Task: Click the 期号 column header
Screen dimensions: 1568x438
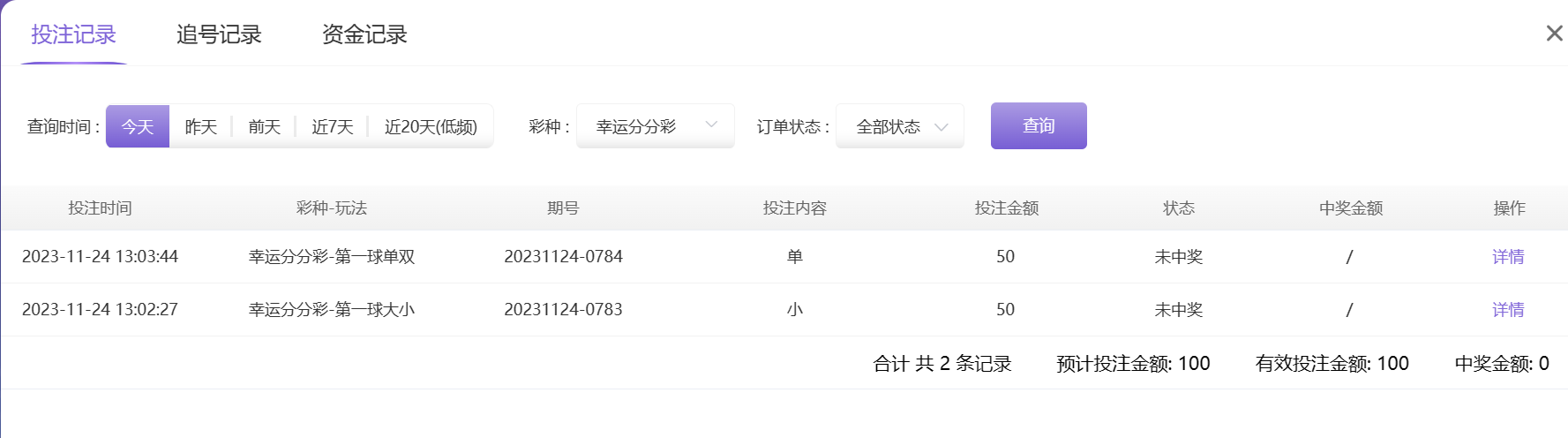Action: tap(563, 208)
